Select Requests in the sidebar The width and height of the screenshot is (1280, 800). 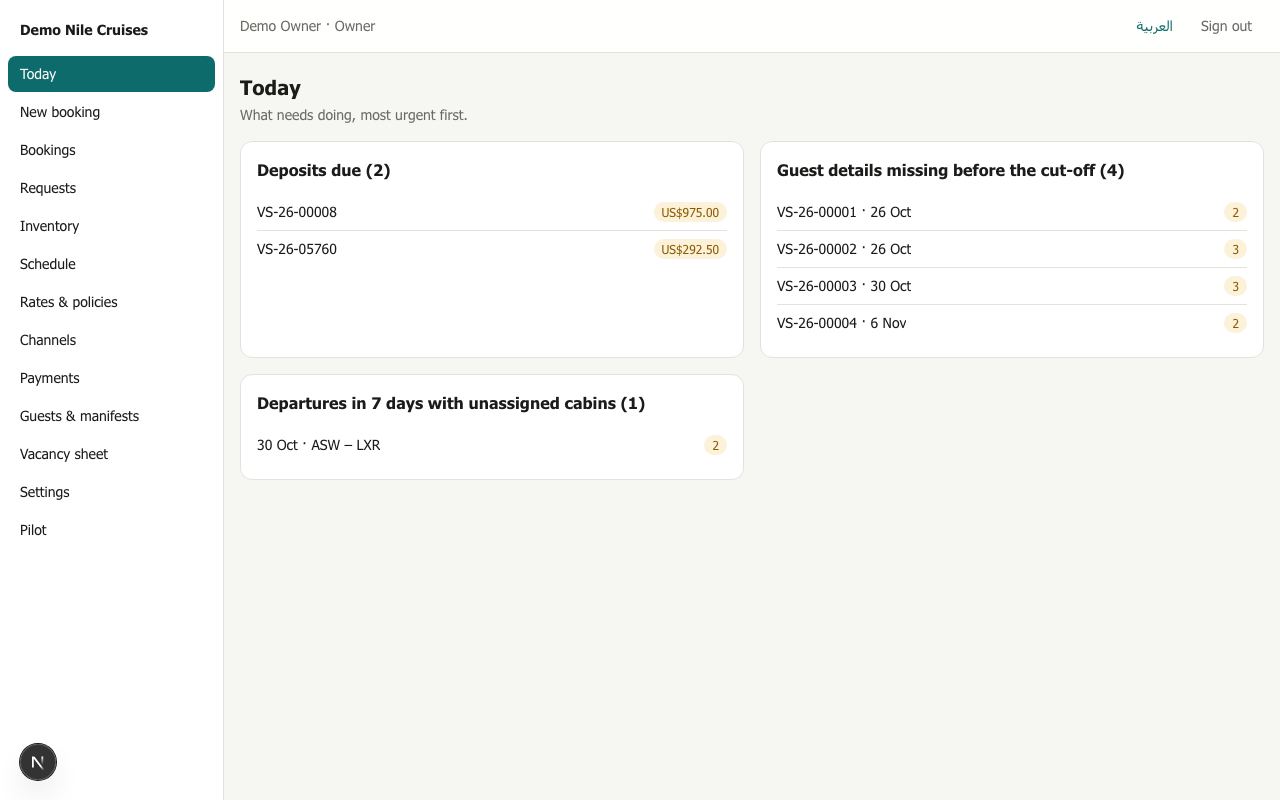click(111, 188)
